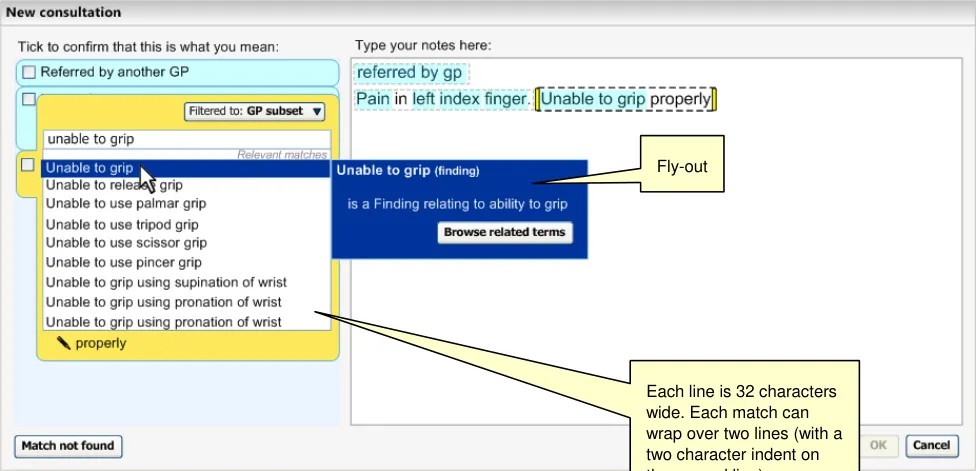Viewport: 976px width, 471px height.
Task: Choose "Unable to grip using supination of wrist"
Action: (163, 282)
